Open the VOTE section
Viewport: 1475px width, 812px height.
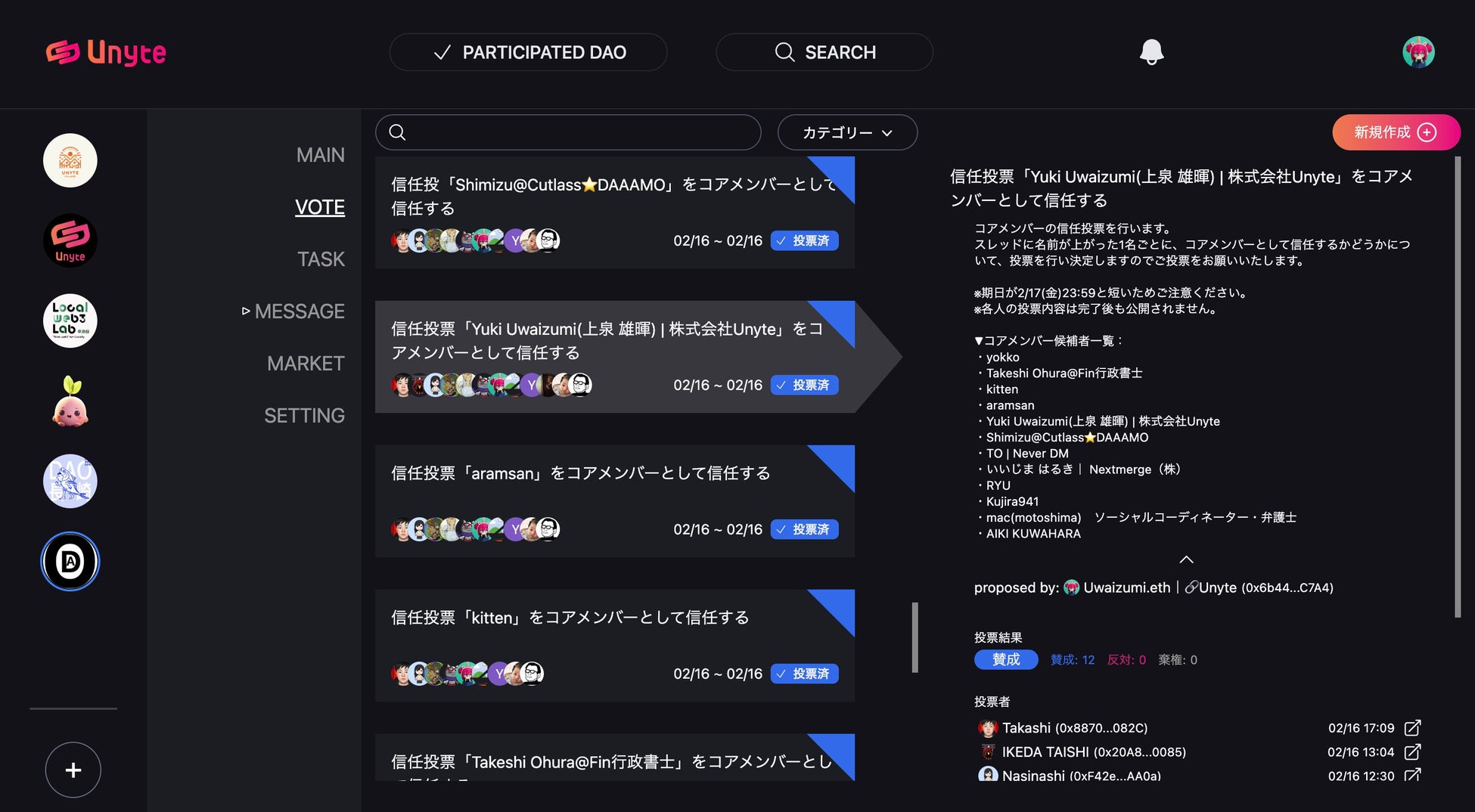click(320, 207)
